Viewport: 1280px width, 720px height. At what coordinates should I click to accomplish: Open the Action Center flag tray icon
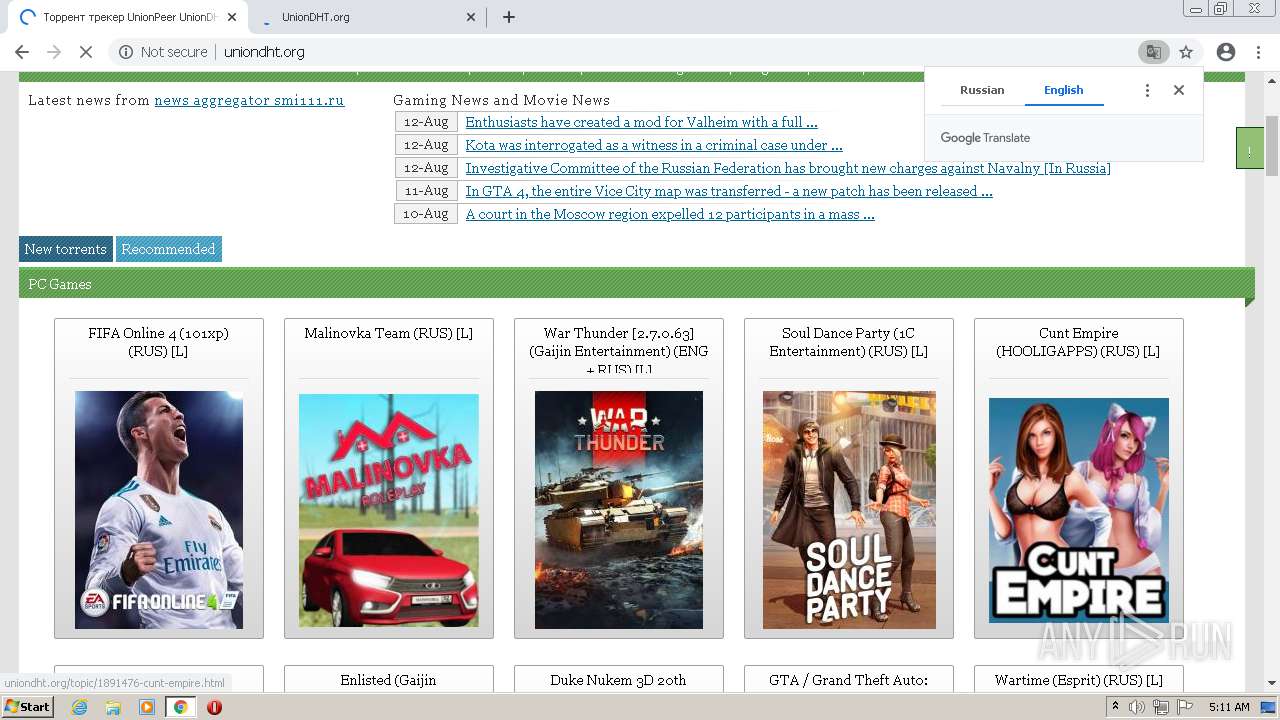pyautogui.click(x=1185, y=707)
